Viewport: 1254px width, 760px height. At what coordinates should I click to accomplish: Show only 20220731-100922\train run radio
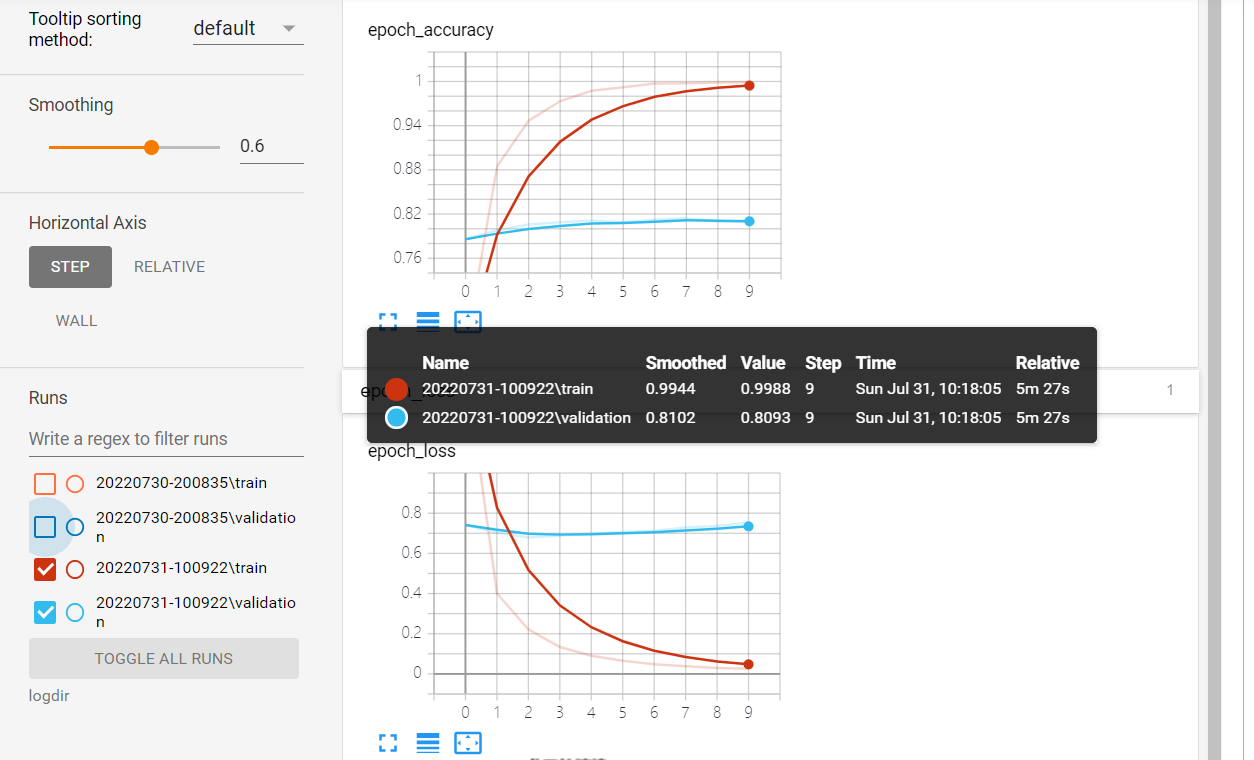[75, 569]
